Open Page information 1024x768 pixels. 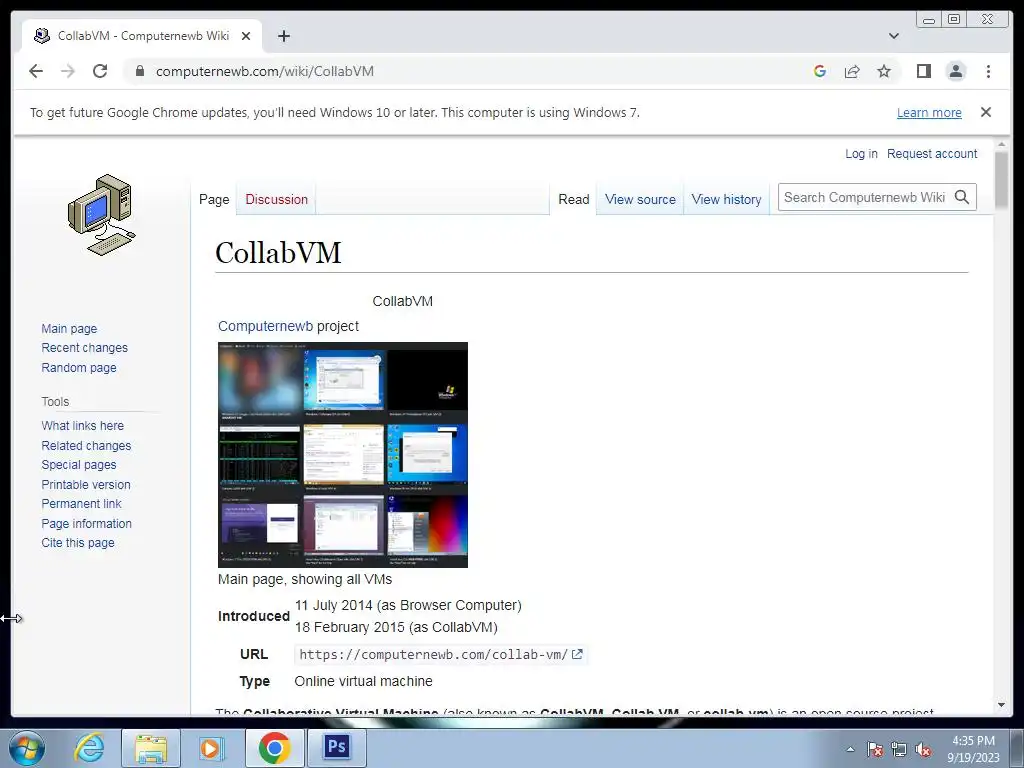pyautogui.click(x=86, y=523)
